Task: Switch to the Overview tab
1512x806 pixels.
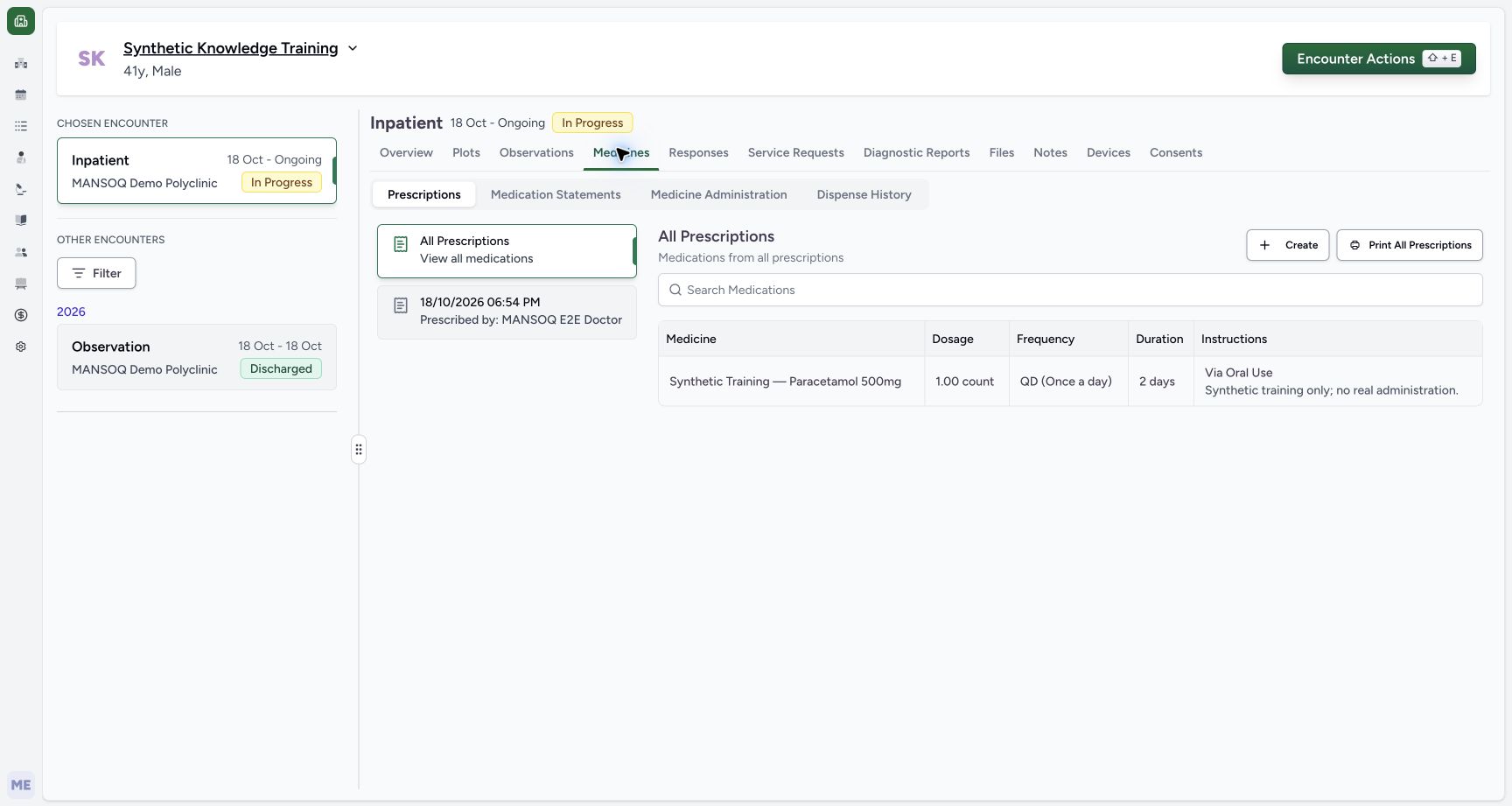Action: tap(406, 152)
